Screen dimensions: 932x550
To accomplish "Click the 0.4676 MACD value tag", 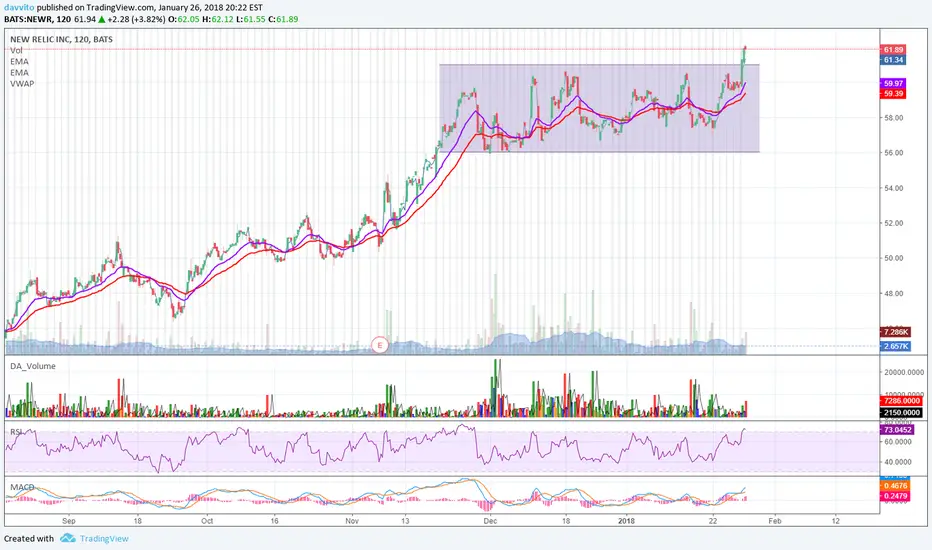I will click(x=895, y=486).
